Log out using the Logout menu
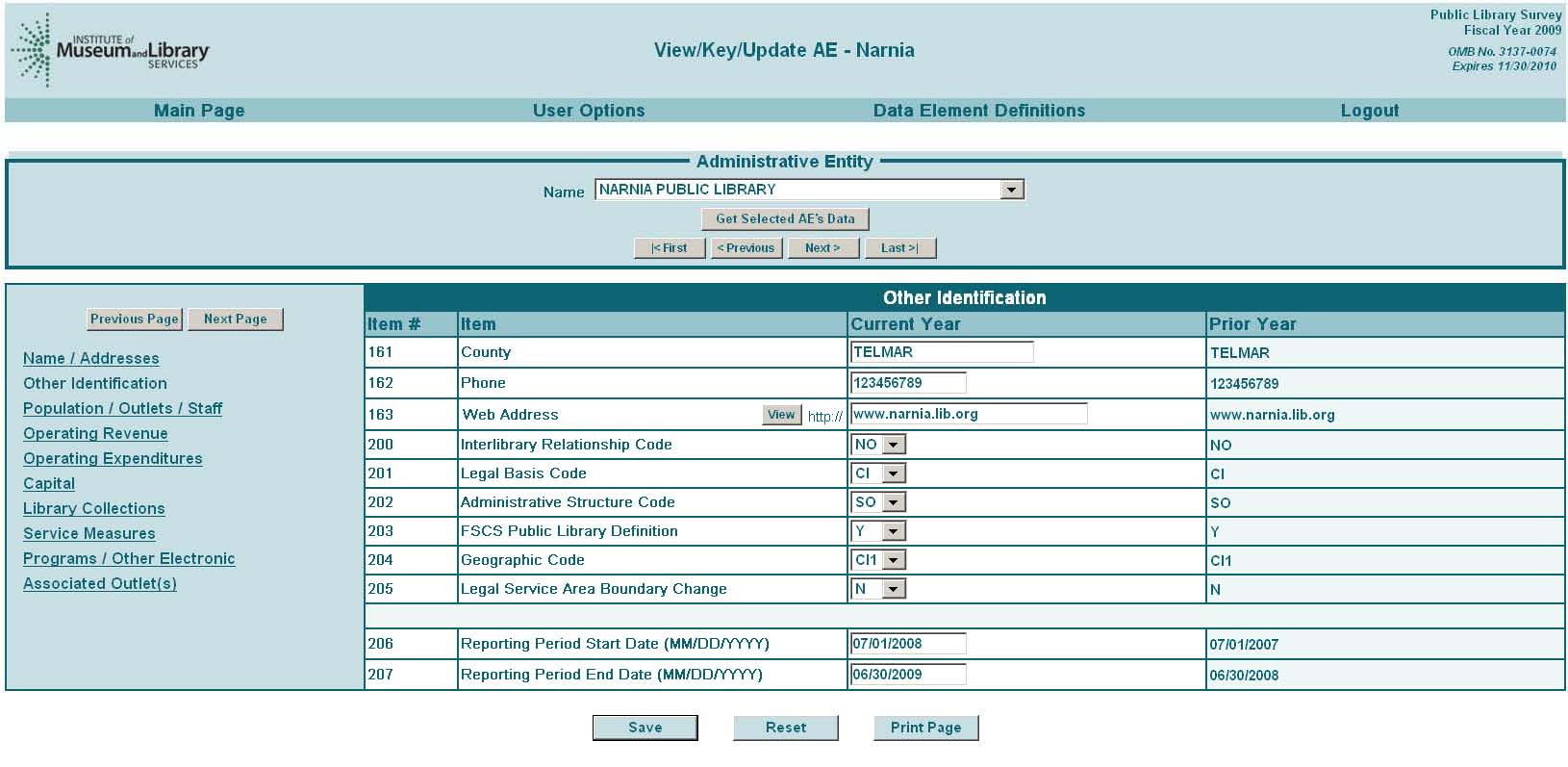This screenshot has height=767, width=1568. point(1370,111)
